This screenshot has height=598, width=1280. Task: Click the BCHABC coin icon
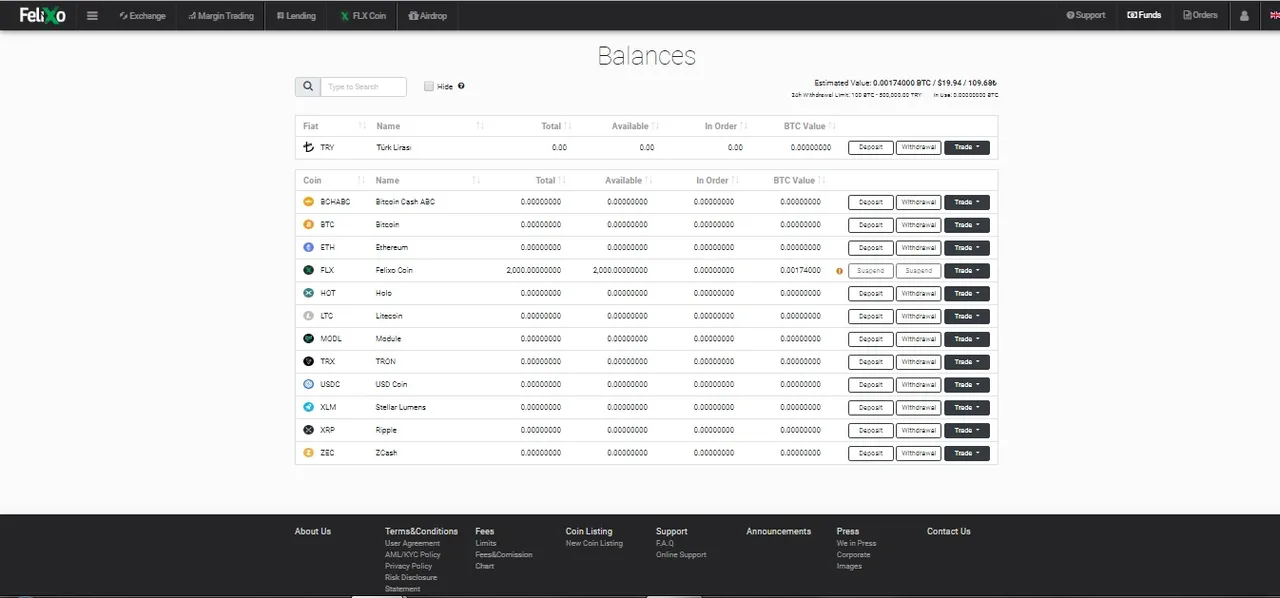coord(308,202)
